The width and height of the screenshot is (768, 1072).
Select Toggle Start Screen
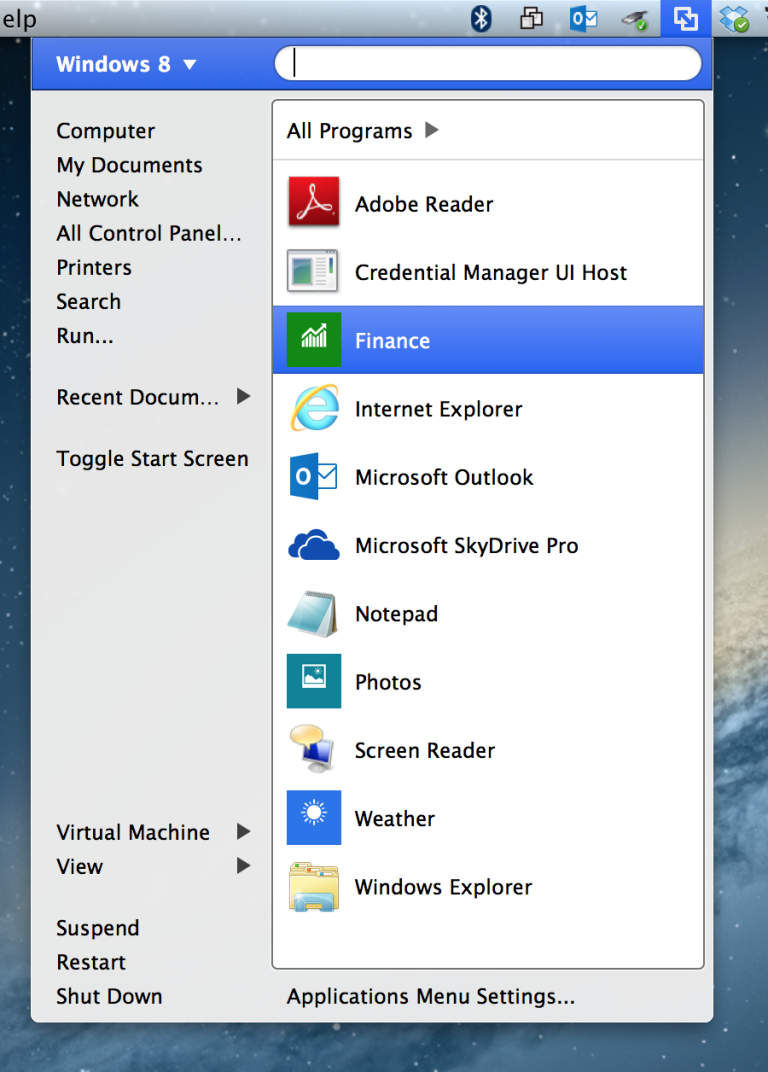click(152, 458)
